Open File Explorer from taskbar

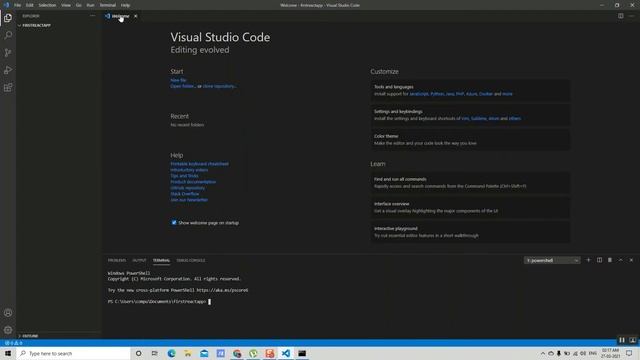click(188, 353)
